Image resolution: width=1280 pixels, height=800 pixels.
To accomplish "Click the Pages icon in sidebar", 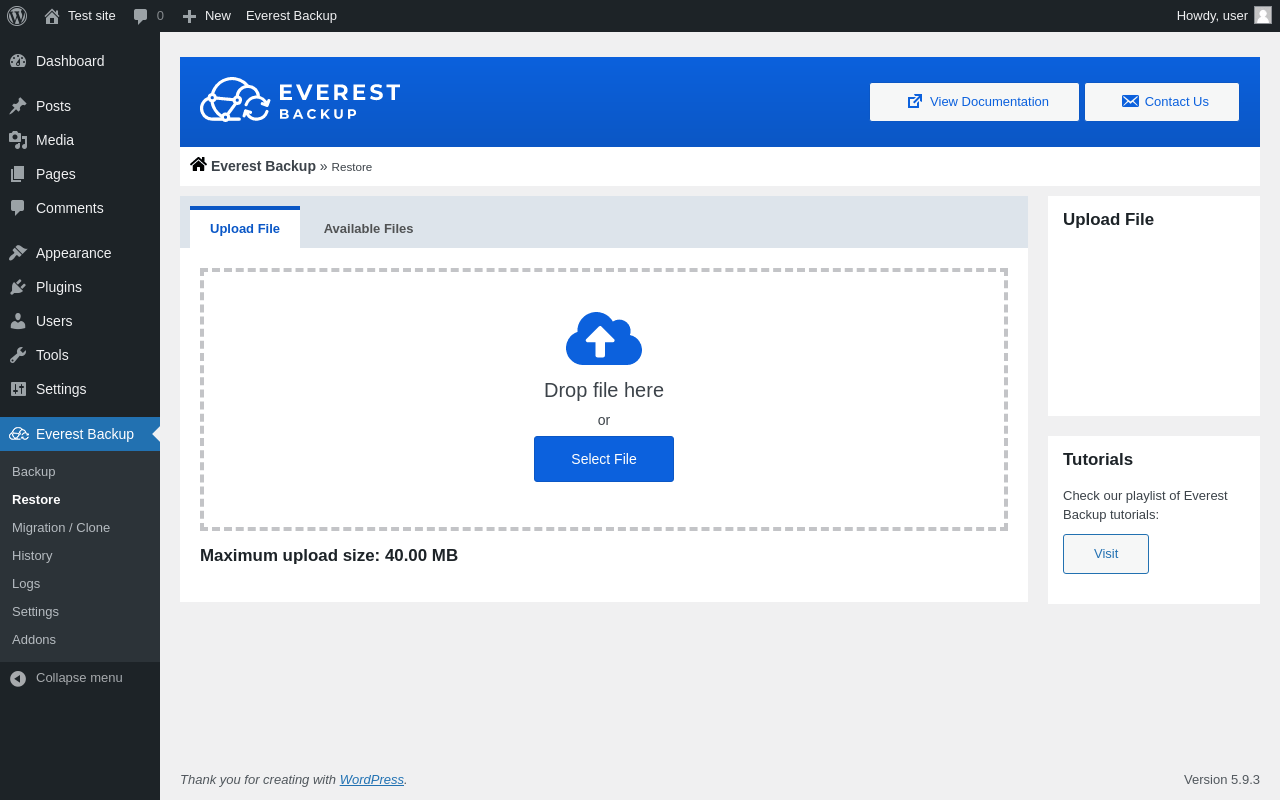I will (18, 174).
